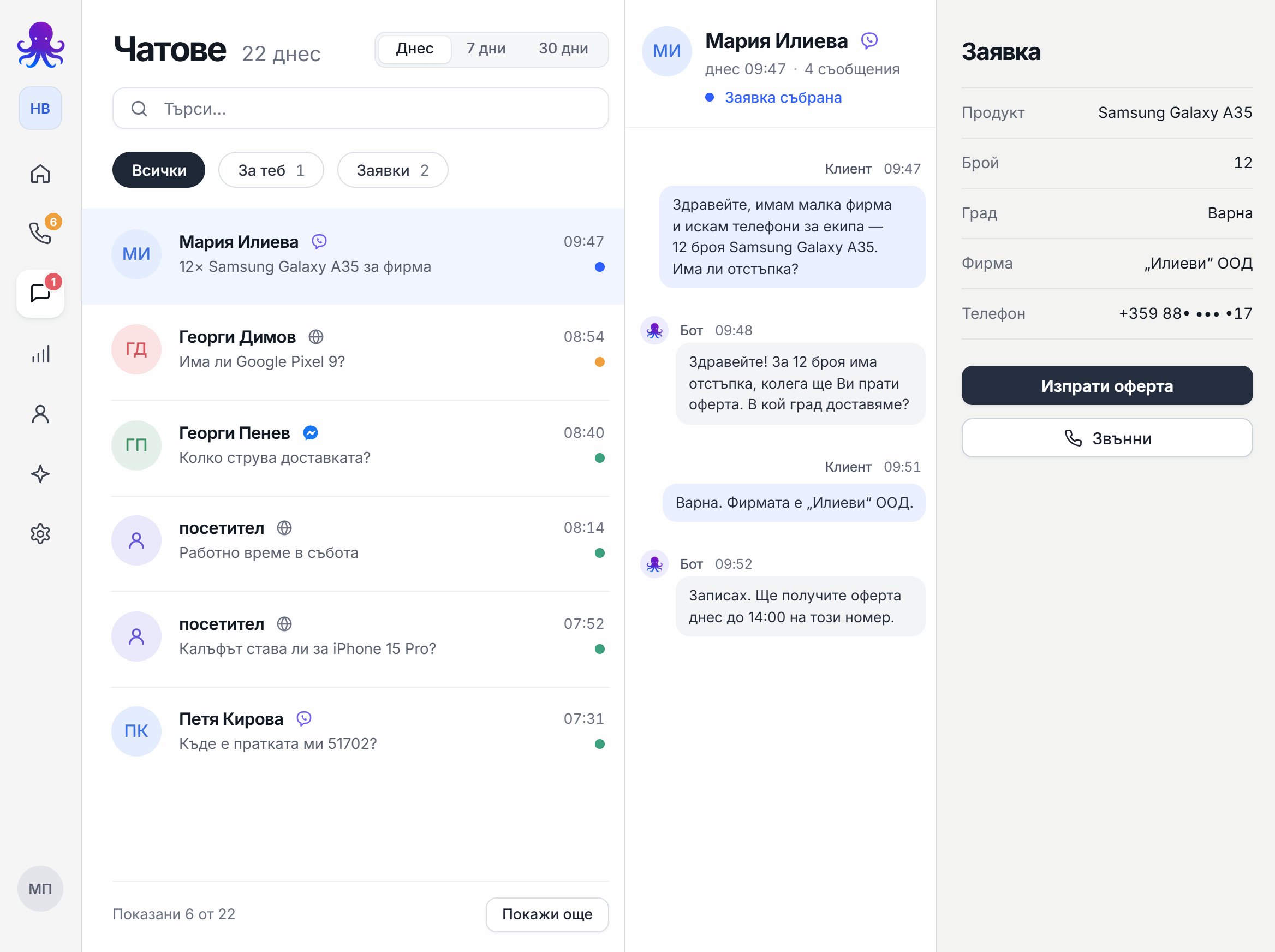The image size is (1275, 952).
Task: Click the magnifier icon in search box
Action: (139, 108)
